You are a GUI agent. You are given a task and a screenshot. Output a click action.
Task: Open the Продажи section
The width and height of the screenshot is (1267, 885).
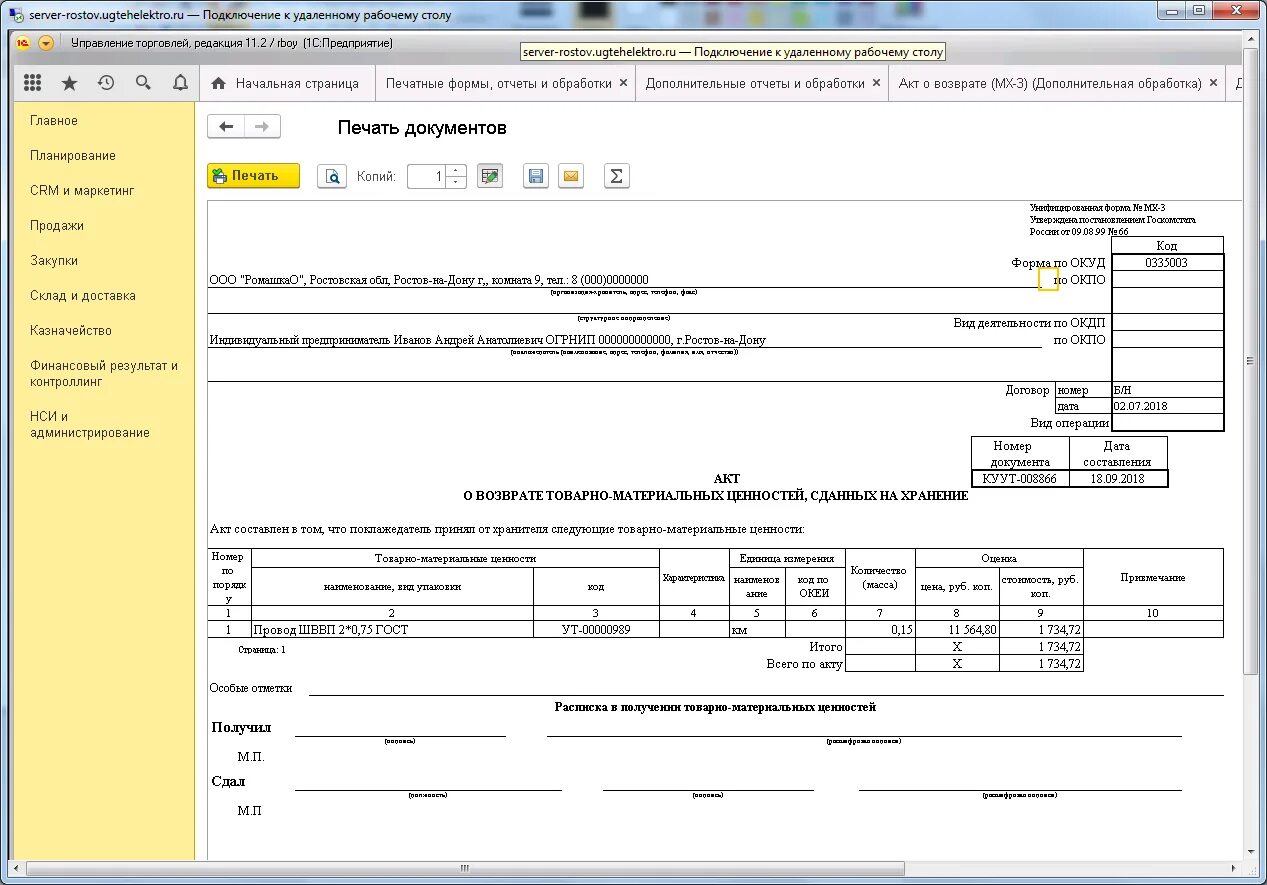click(57, 226)
